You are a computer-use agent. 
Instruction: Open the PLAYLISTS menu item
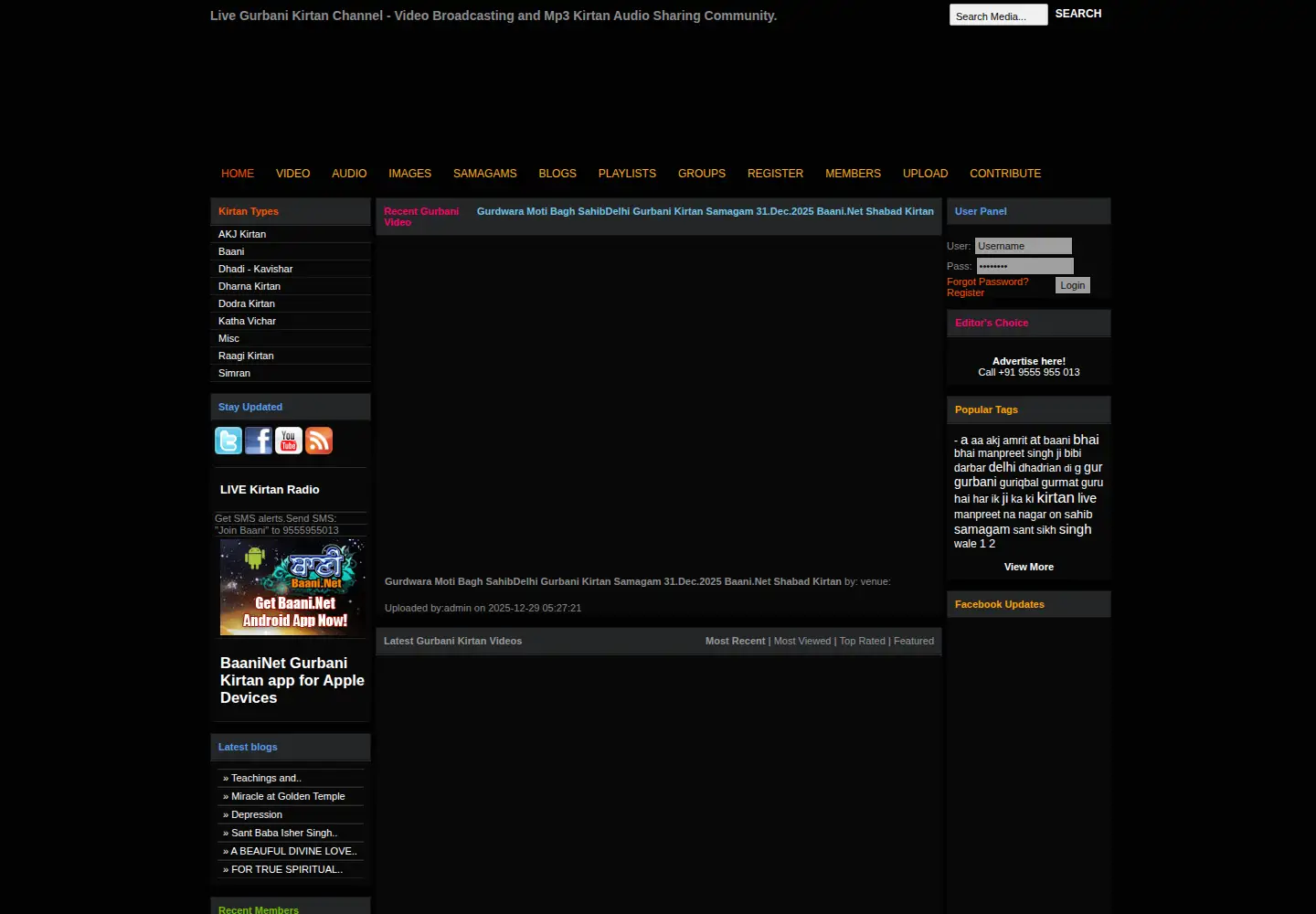click(x=627, y=174)
